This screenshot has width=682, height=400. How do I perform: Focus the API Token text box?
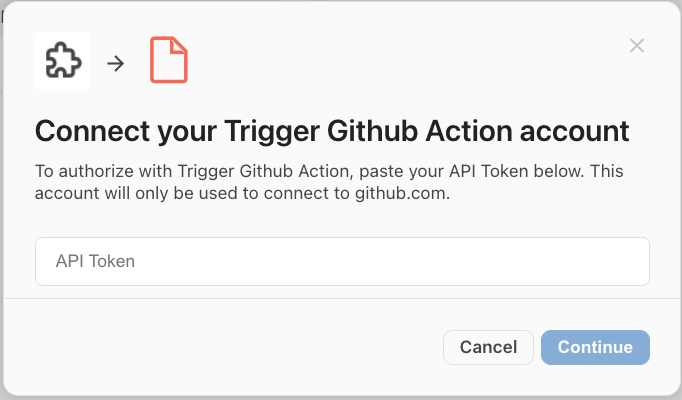(342, 261)
